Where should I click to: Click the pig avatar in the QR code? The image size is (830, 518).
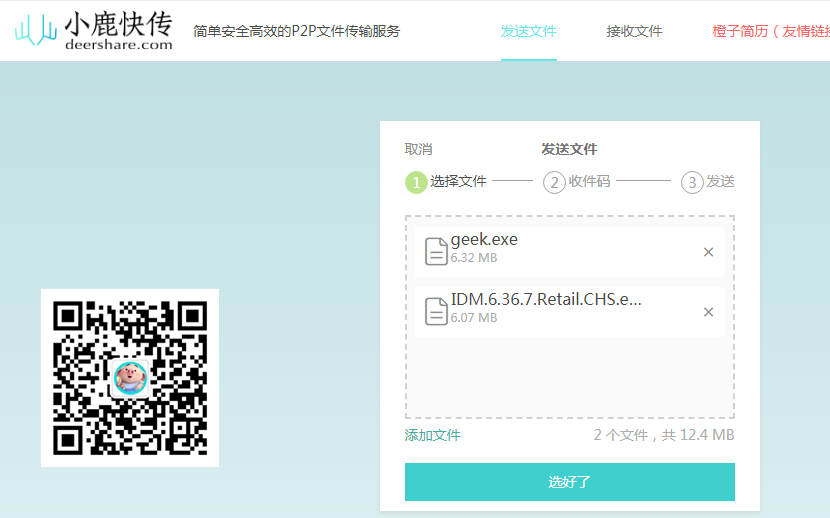130,378
